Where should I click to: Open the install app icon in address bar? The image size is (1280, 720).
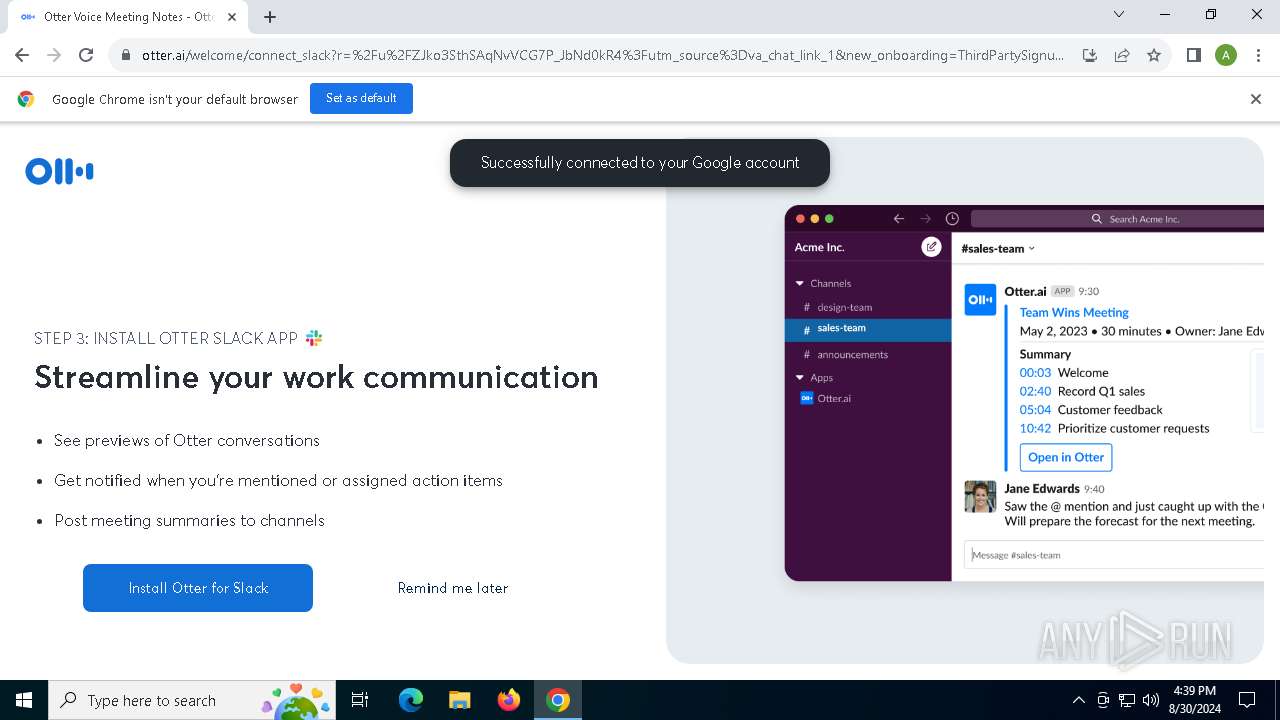[x=1090, y=55]
